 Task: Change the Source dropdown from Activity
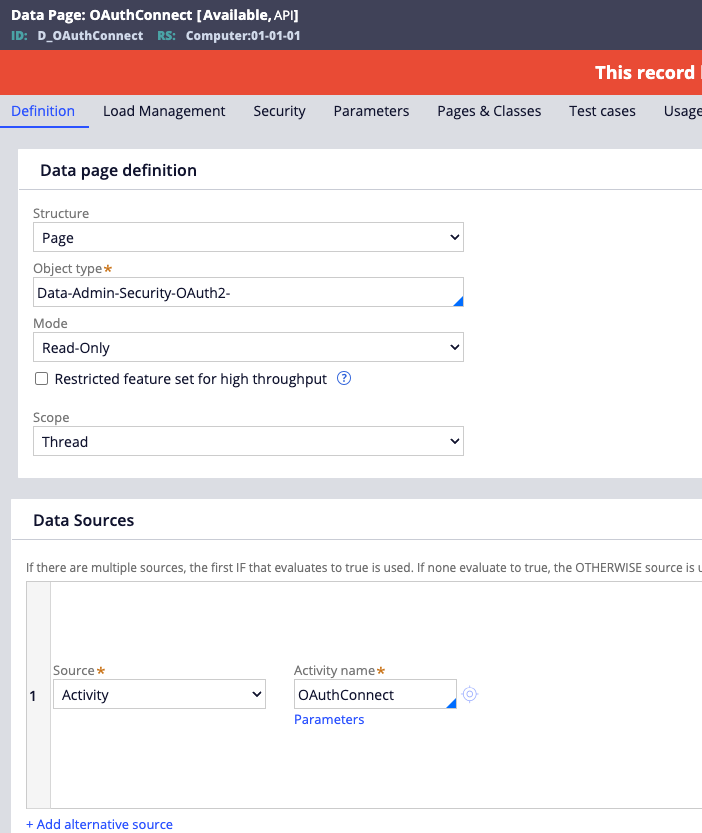159,694
